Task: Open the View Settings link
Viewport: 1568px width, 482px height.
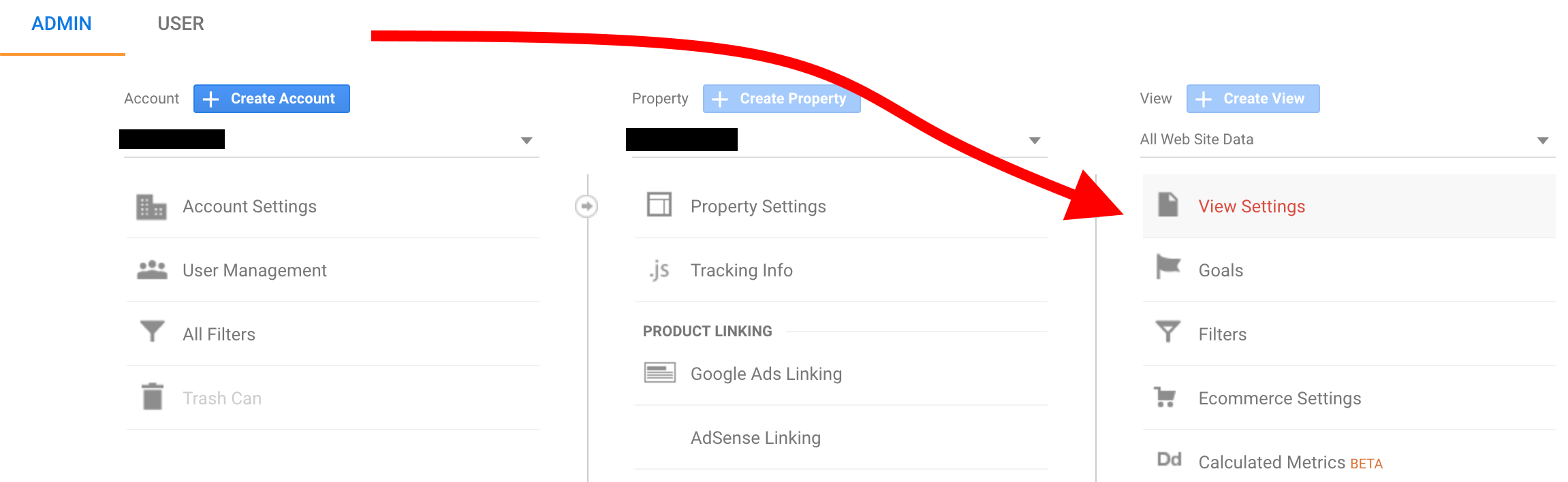Action: 1251,206
